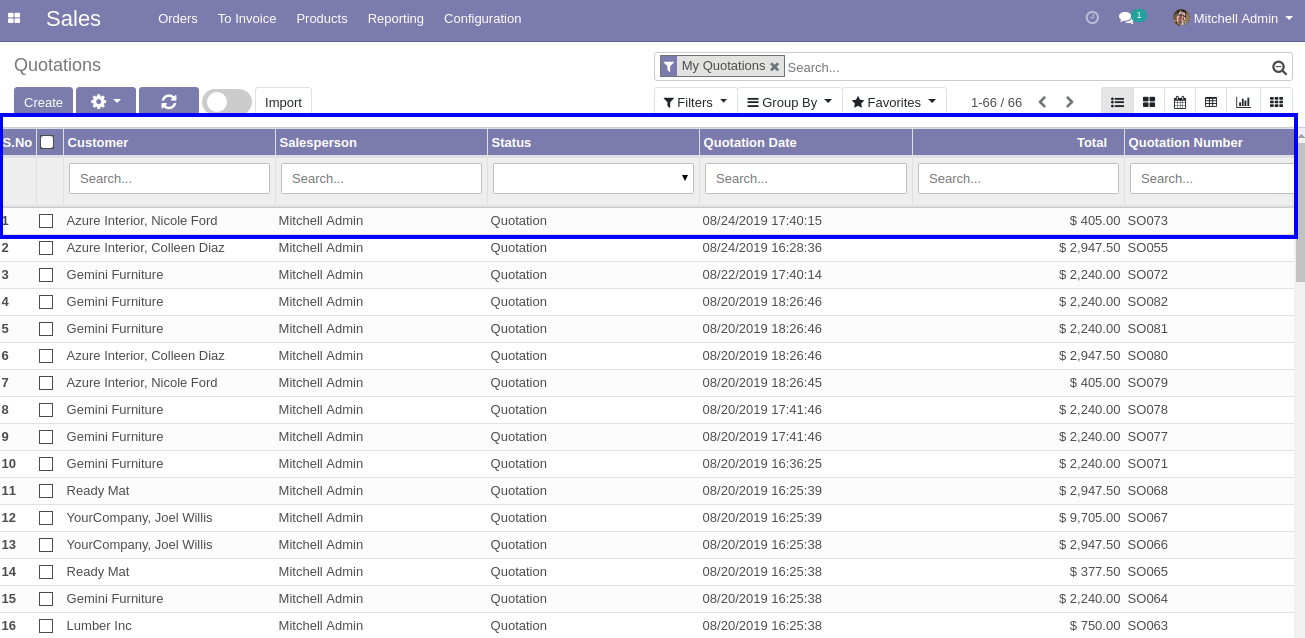Screen dimensions: 1305x638
Task: Click the Import button
Action: [x=283, y=102]
